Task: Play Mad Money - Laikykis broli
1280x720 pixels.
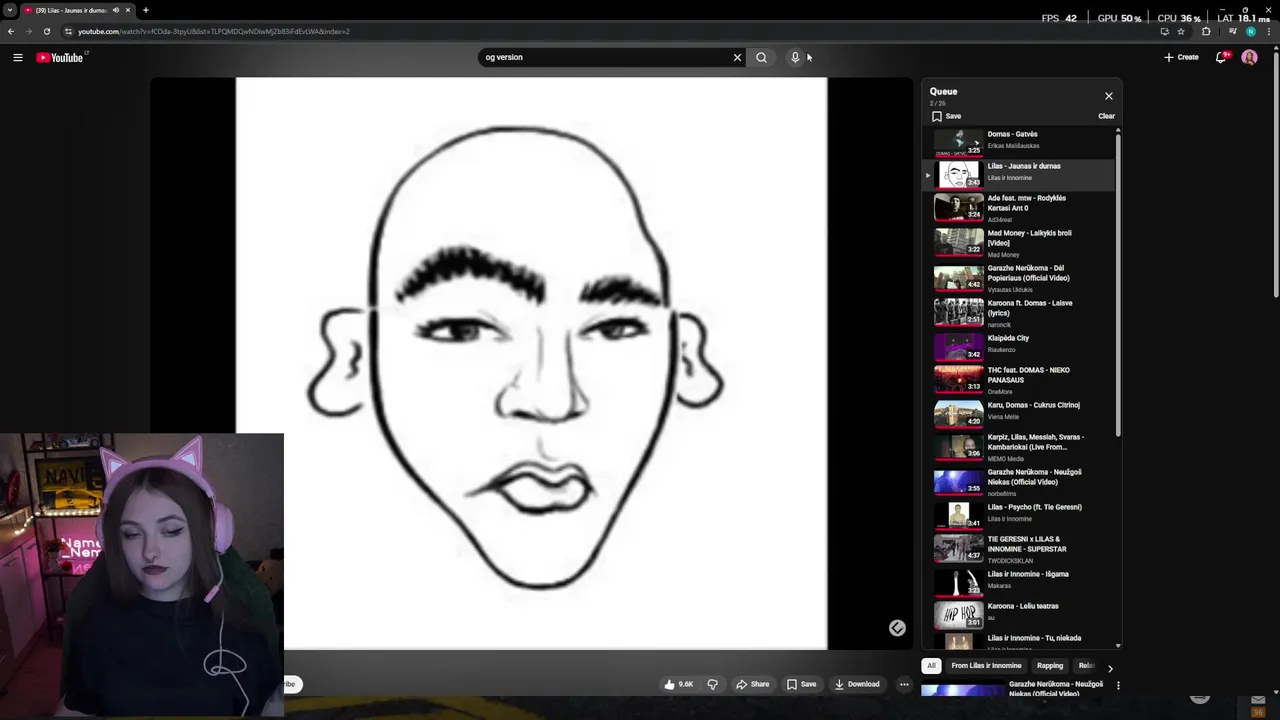Action: (x=1017, y=243)
